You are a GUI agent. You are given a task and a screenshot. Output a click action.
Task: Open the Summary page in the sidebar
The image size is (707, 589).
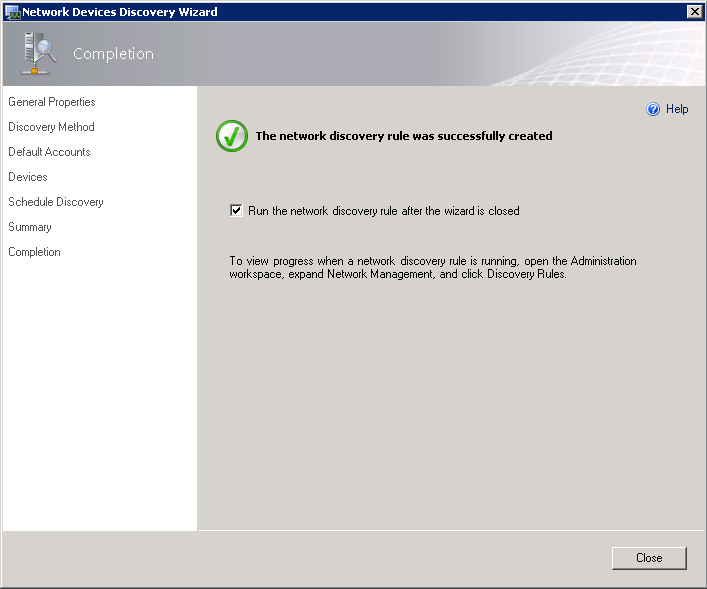[30, 227]
